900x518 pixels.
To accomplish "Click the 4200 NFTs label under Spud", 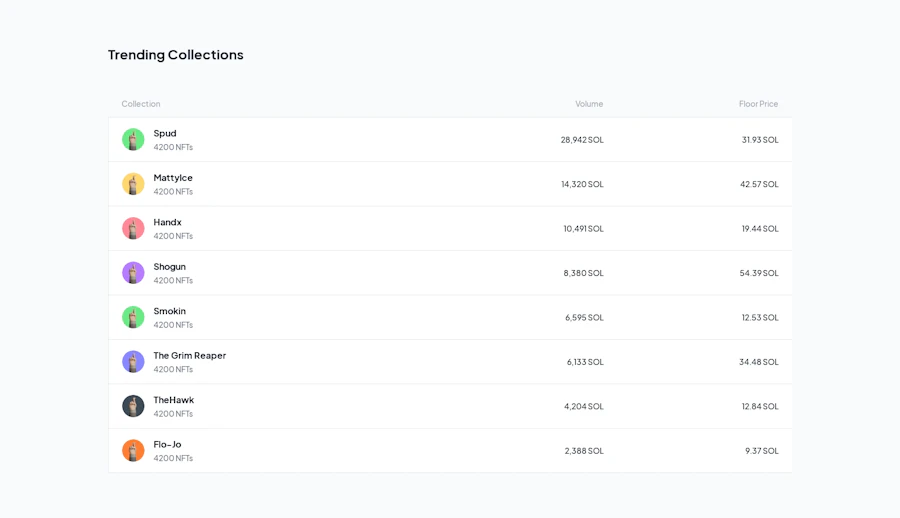I will pos(173,147).
